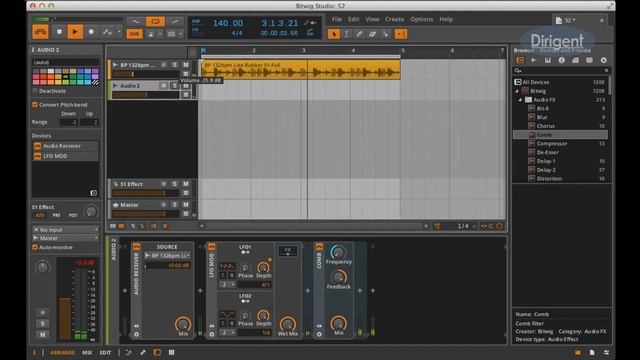
Task: Click the Comb device settings gear icon
Action: point(319,334)
